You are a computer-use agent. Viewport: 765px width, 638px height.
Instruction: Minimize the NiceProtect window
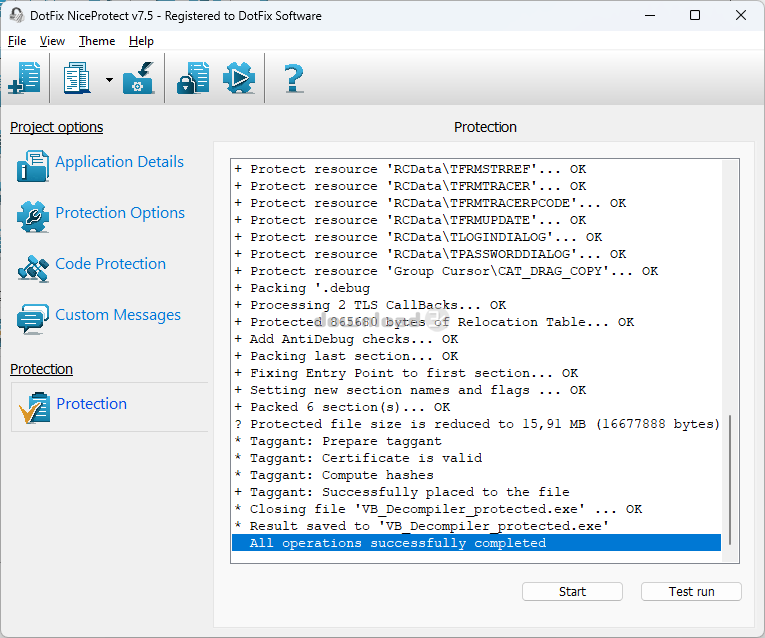650,15
